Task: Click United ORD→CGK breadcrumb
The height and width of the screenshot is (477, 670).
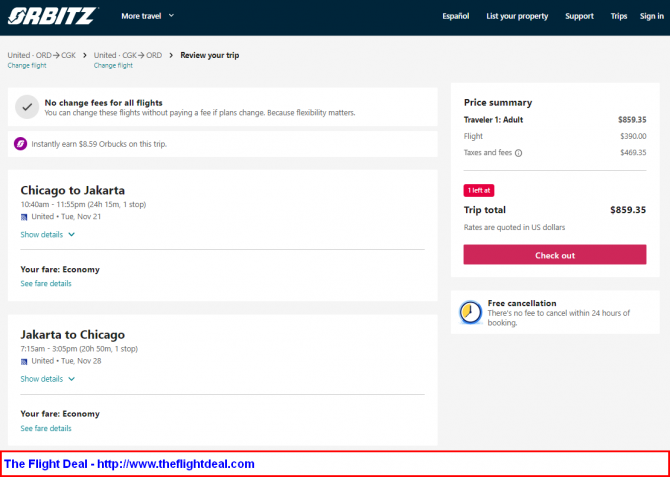Action: tap(41, 55)
